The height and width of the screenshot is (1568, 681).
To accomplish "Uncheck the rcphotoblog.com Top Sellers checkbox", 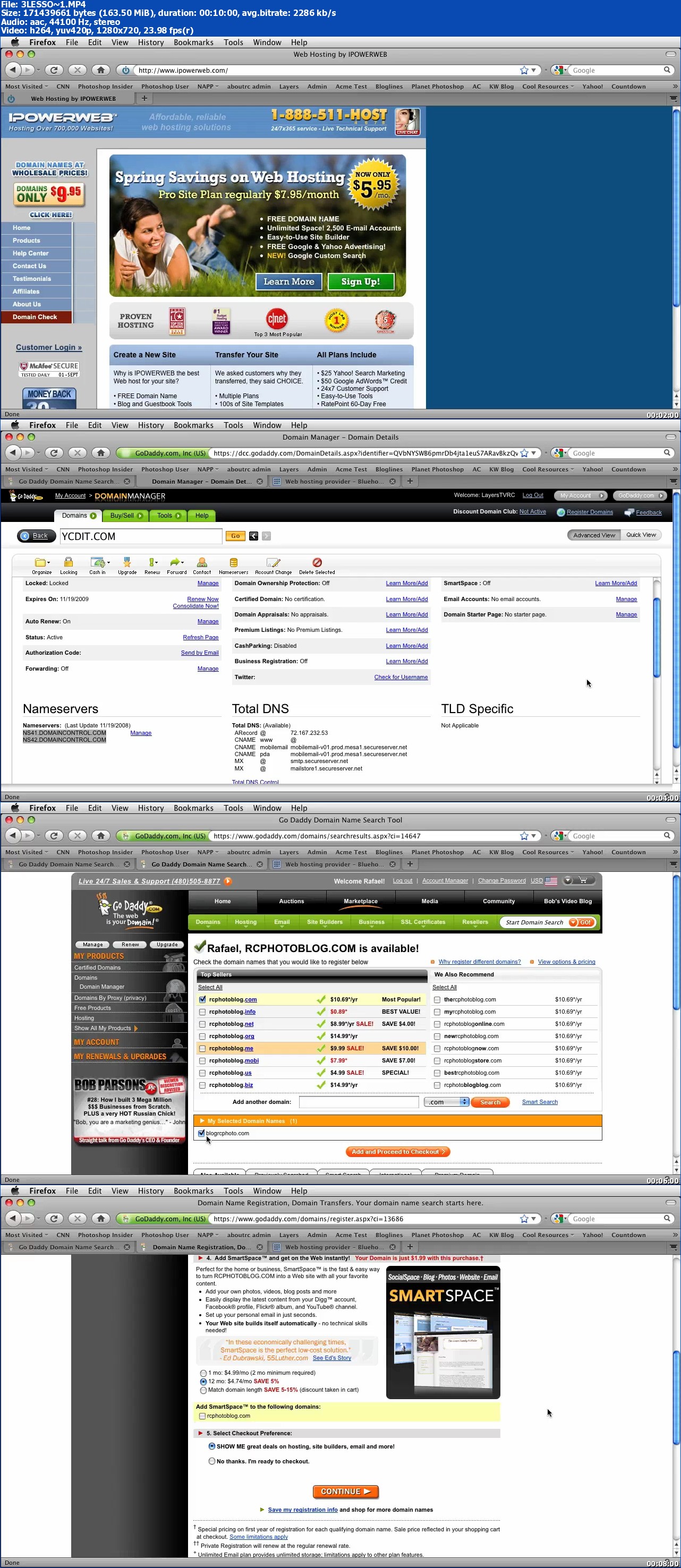I will point(202,999).
